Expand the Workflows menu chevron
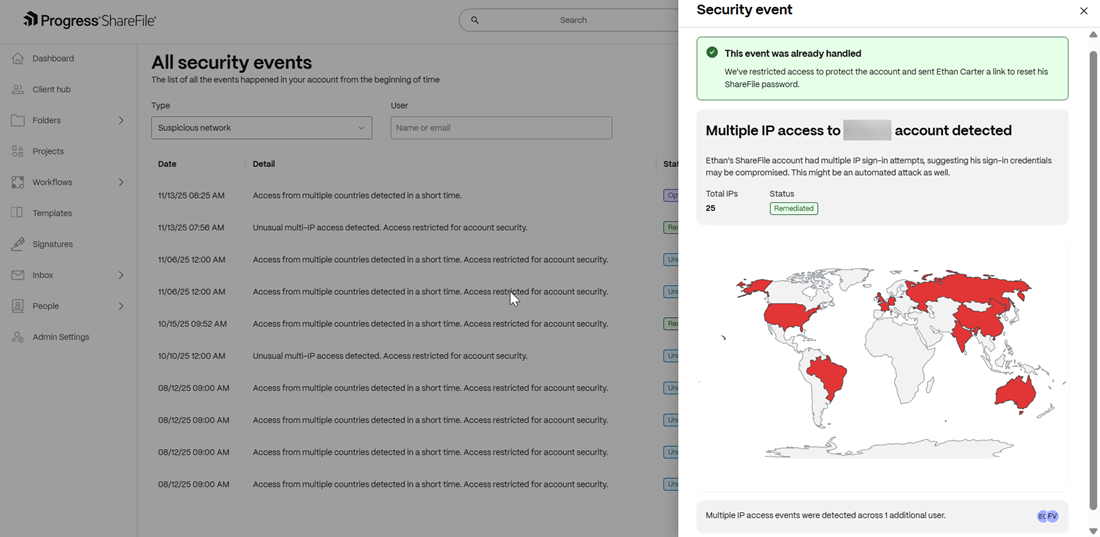 tap(121, 183)
